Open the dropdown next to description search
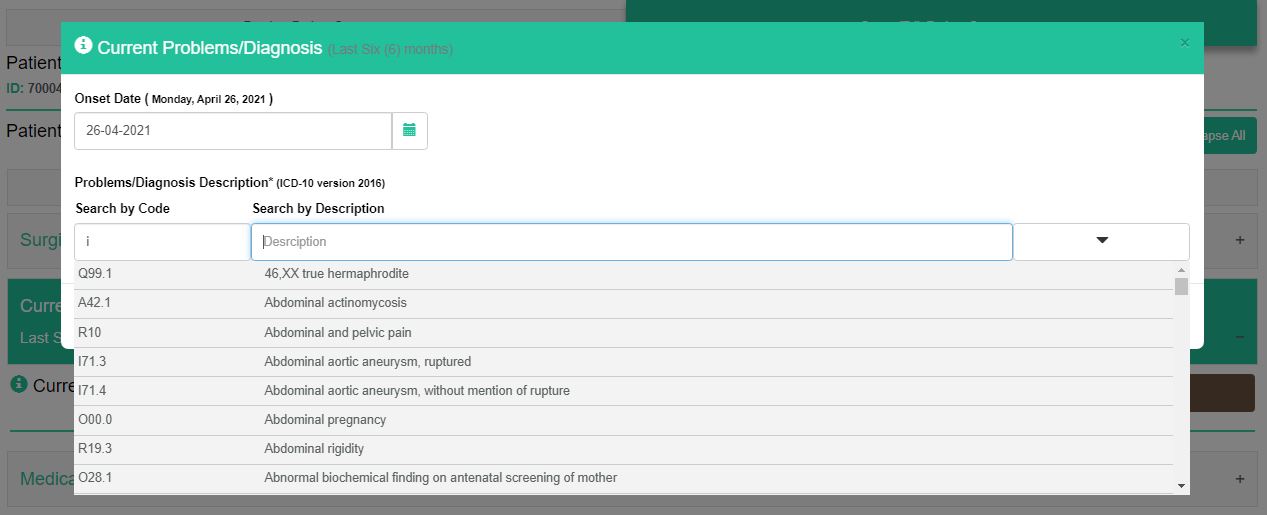The height and width of the screenshot is (515, 1267). click(x=1101, y=242)
